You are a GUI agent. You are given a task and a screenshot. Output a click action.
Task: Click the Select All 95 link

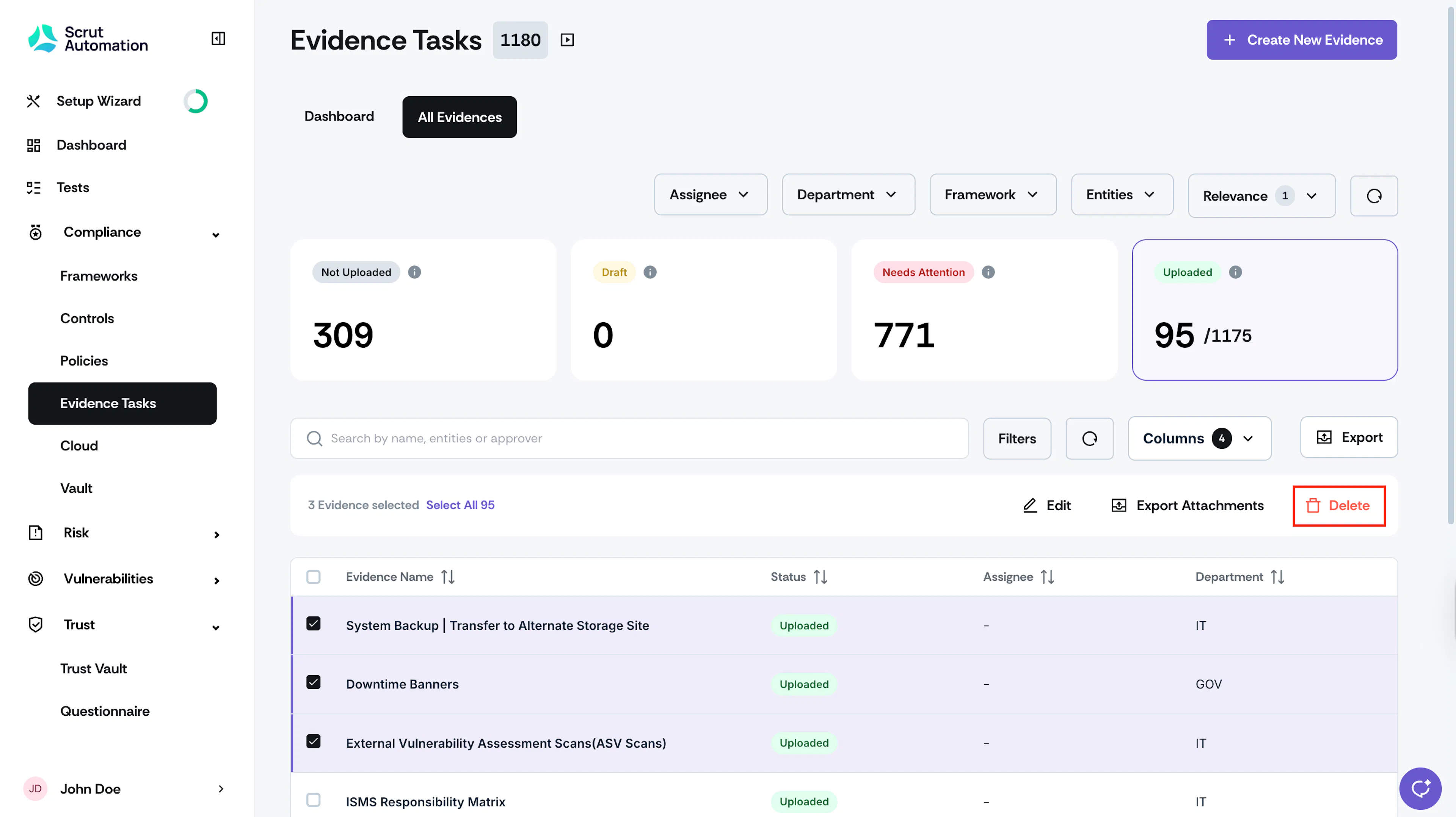(x=460, y=505)
